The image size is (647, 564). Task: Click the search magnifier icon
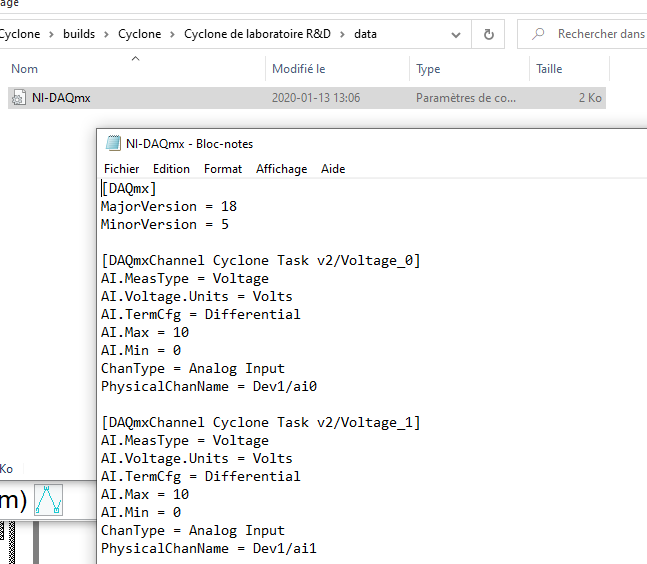538,34
